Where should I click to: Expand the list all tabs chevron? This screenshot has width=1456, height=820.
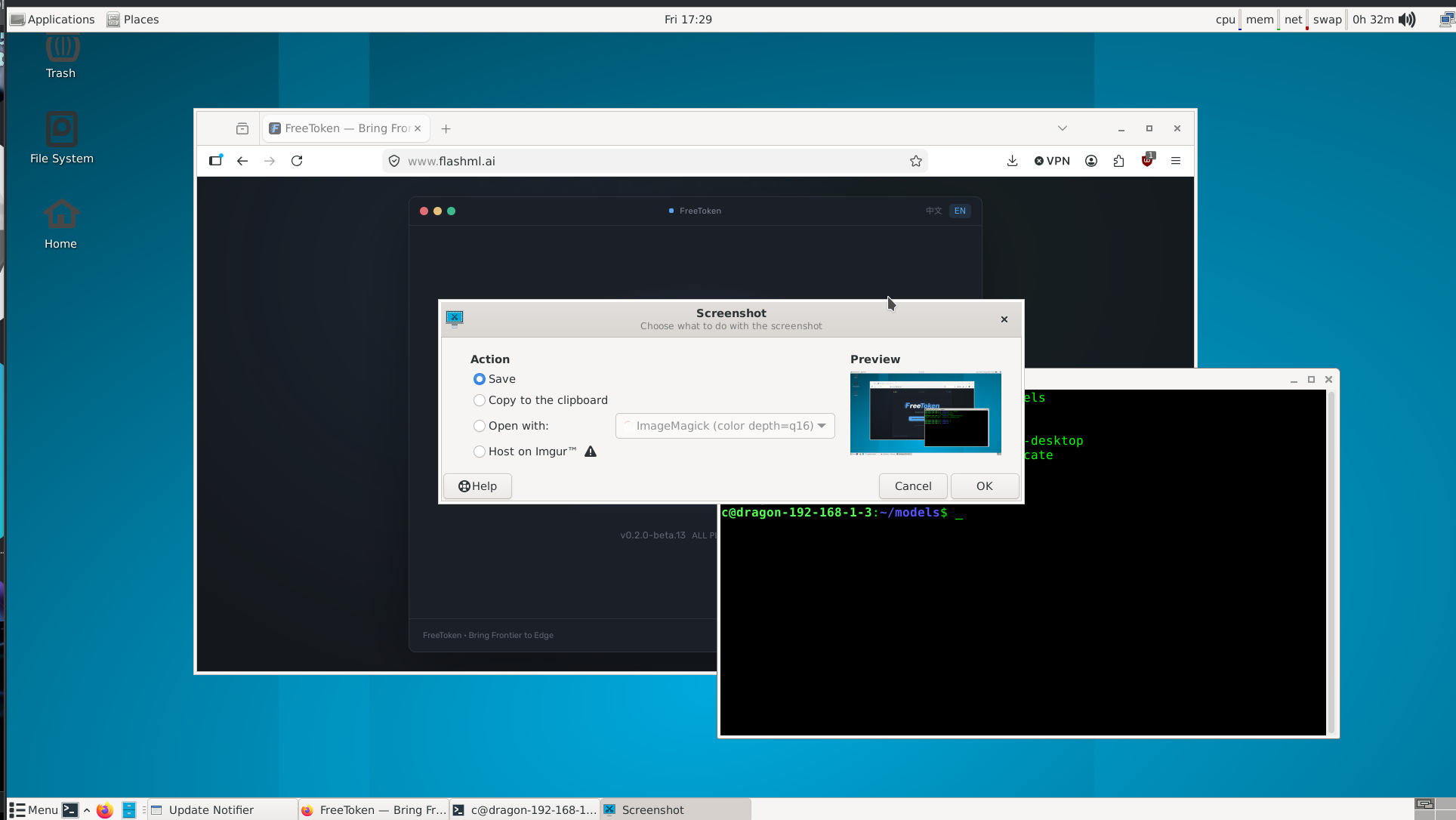pyautogui.click(x=1063, y=128)
